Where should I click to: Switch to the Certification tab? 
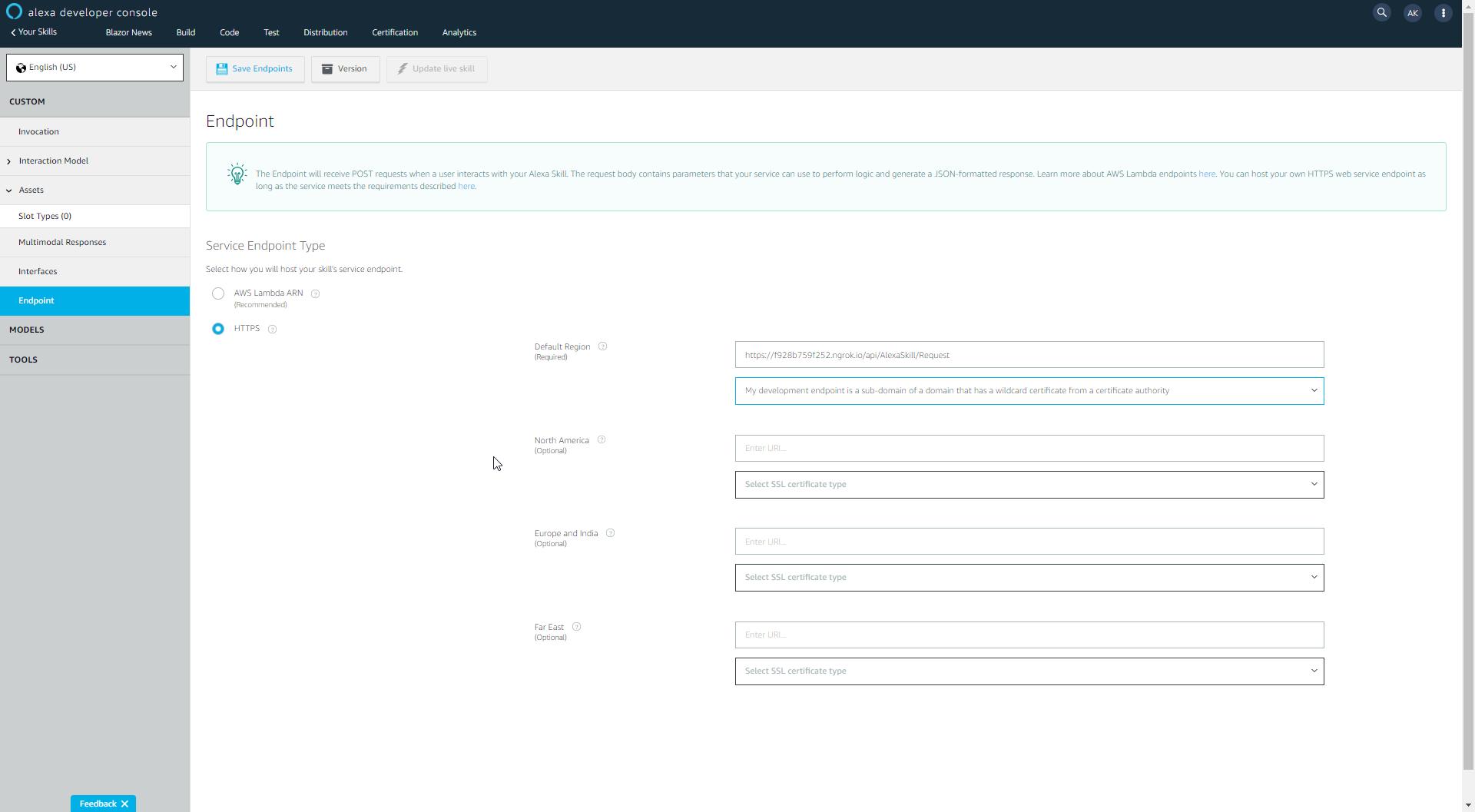[x=395, y=32]
